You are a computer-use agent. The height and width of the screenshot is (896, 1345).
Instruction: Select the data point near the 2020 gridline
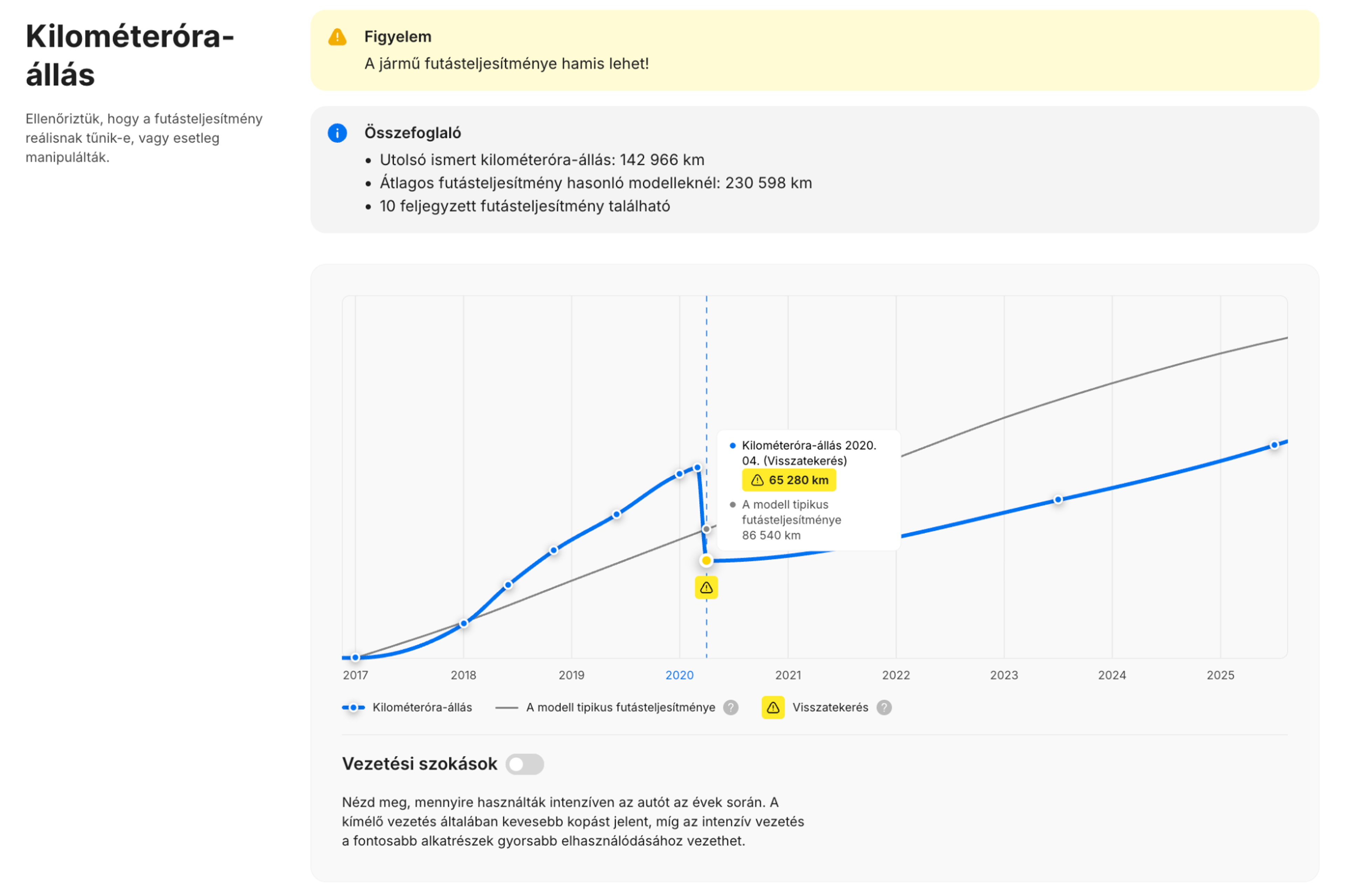(x=680, y=474)
